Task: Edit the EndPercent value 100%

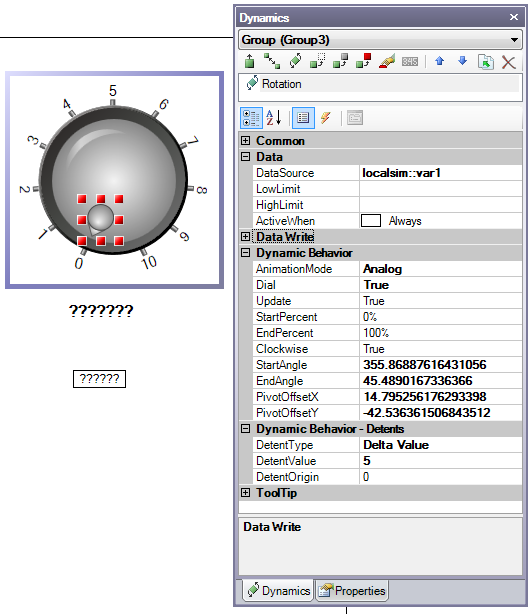Action: point(440,333)
